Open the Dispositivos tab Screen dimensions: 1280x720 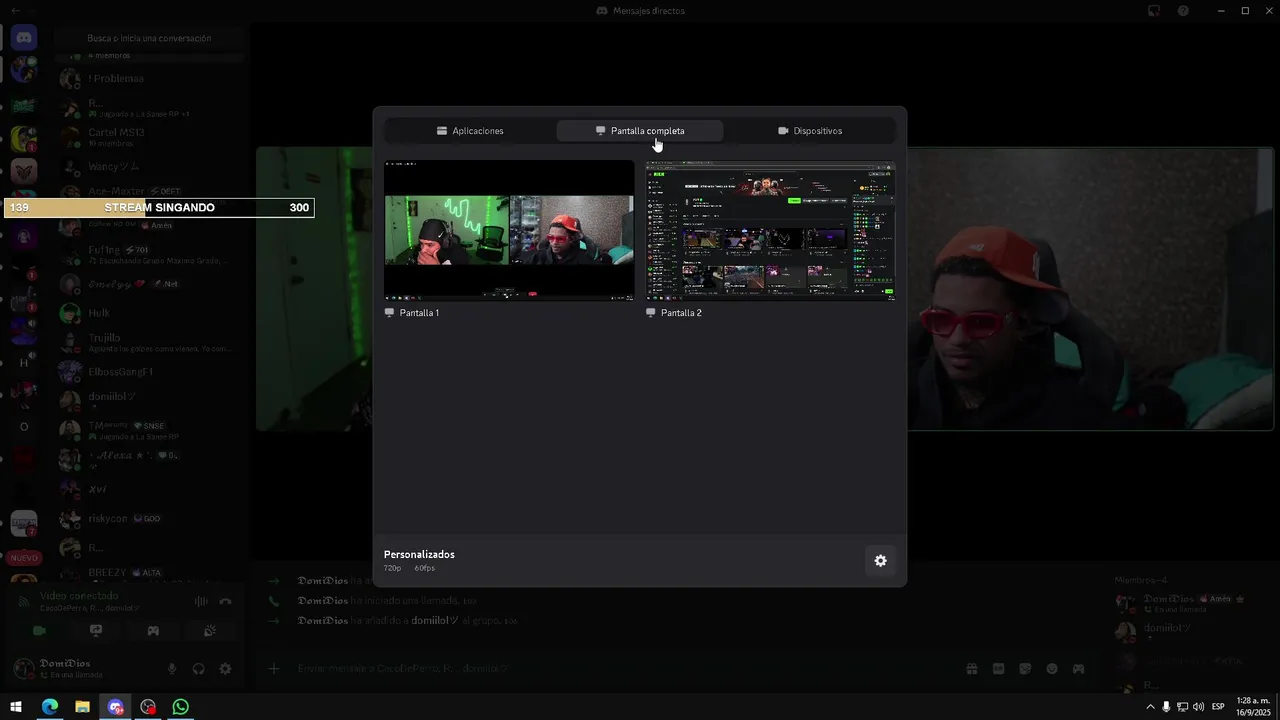coord(810,131)
